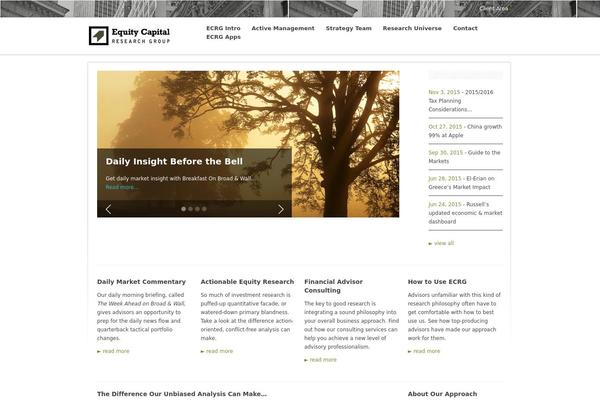Go to previous slide with left arrow
The width and height of the screenshot is (600, 400).
click(x=108, y=209)
